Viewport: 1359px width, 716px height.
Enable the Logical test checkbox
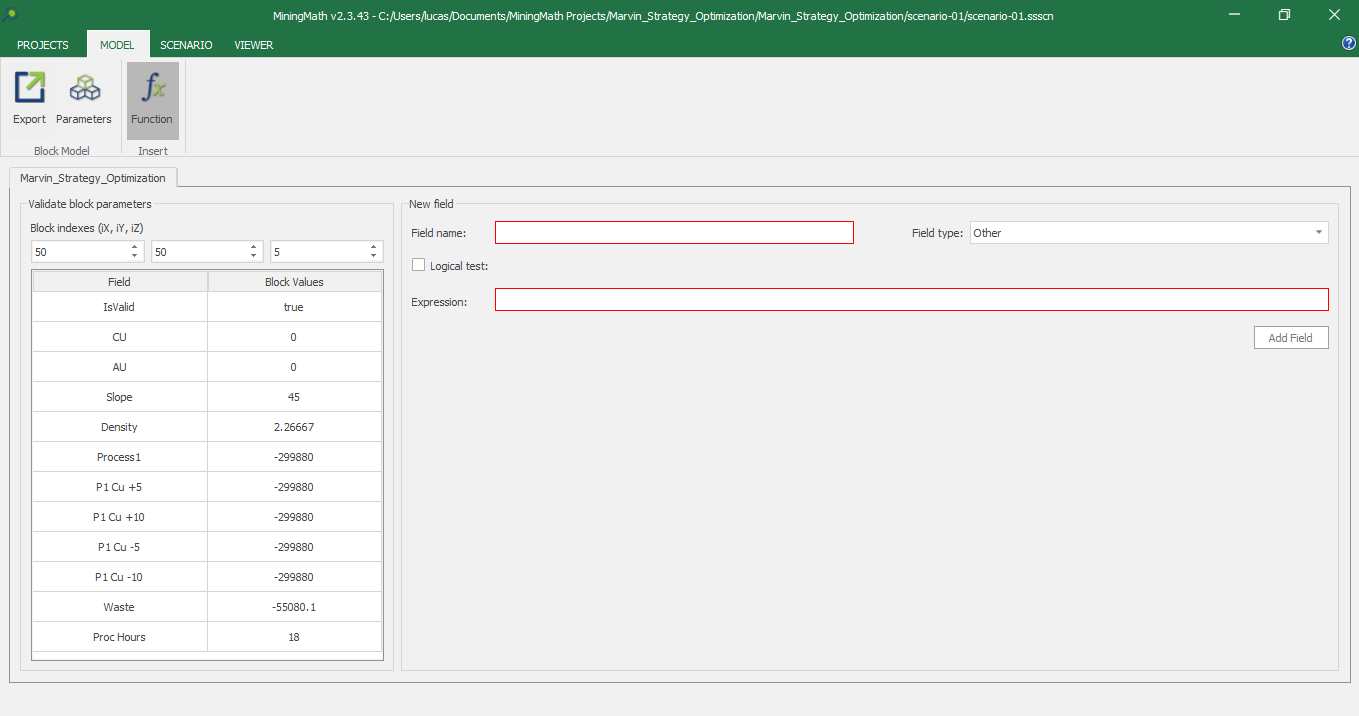[x=418, y=266]
